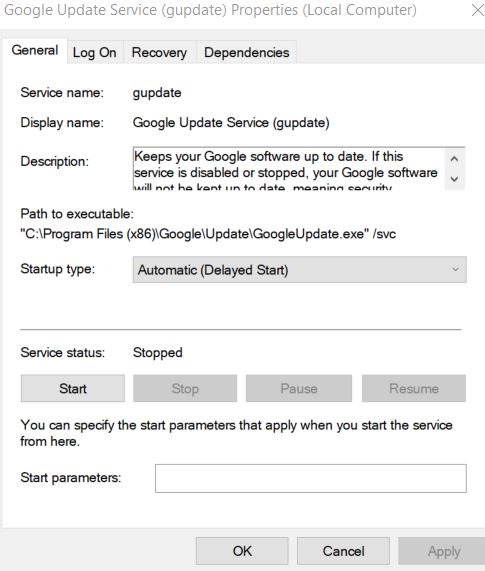Focus the Start parameters text field
Image resolution: width=485 pixels, height=571 pixels.
pyautogui.click(x=311, y=479)
